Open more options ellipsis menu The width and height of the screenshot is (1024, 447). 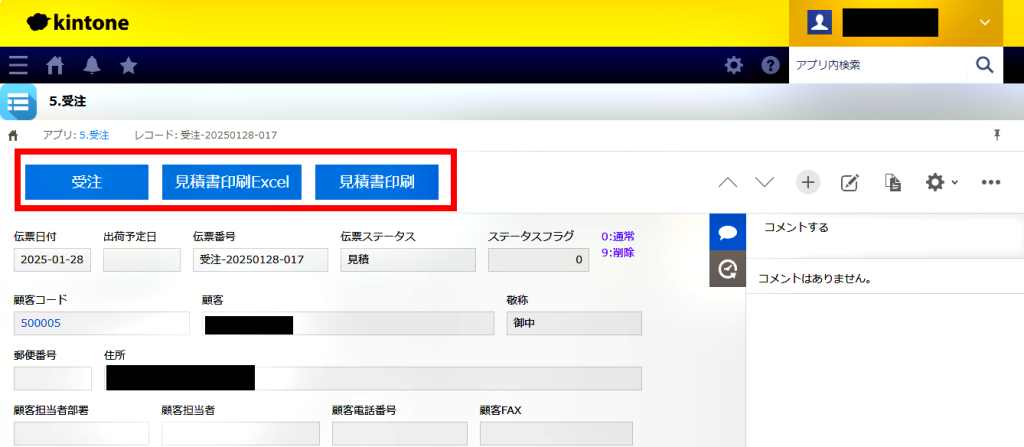(991, 182)
